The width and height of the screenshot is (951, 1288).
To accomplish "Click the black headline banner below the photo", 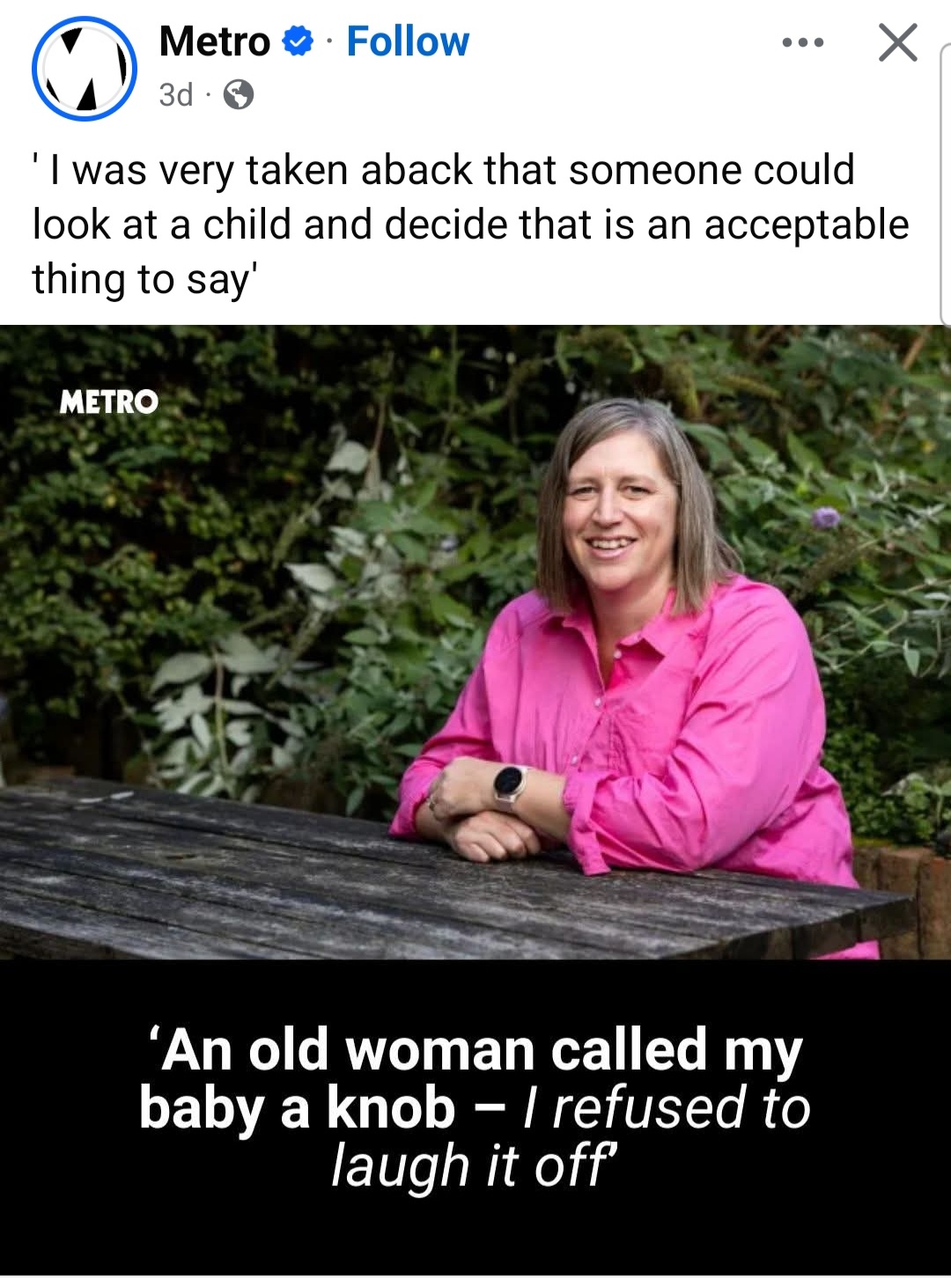I will point(475,1116).
